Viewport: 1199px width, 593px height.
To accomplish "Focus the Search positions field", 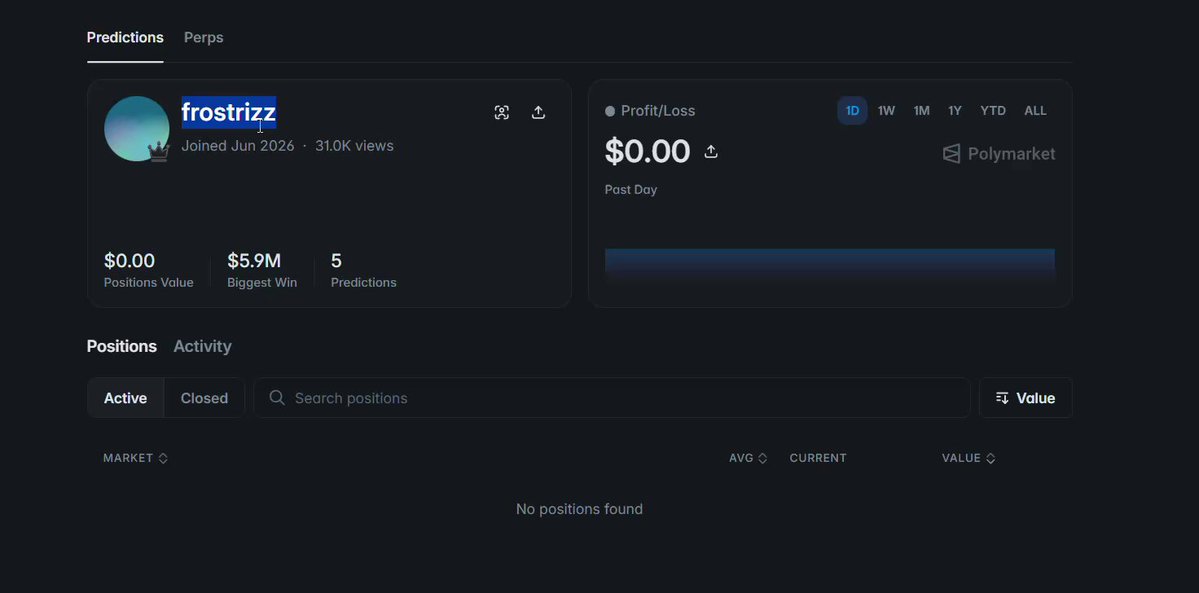I will 612,398.
